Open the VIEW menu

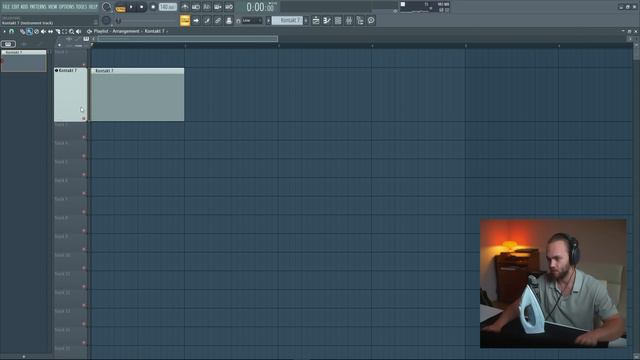(53, 7)
